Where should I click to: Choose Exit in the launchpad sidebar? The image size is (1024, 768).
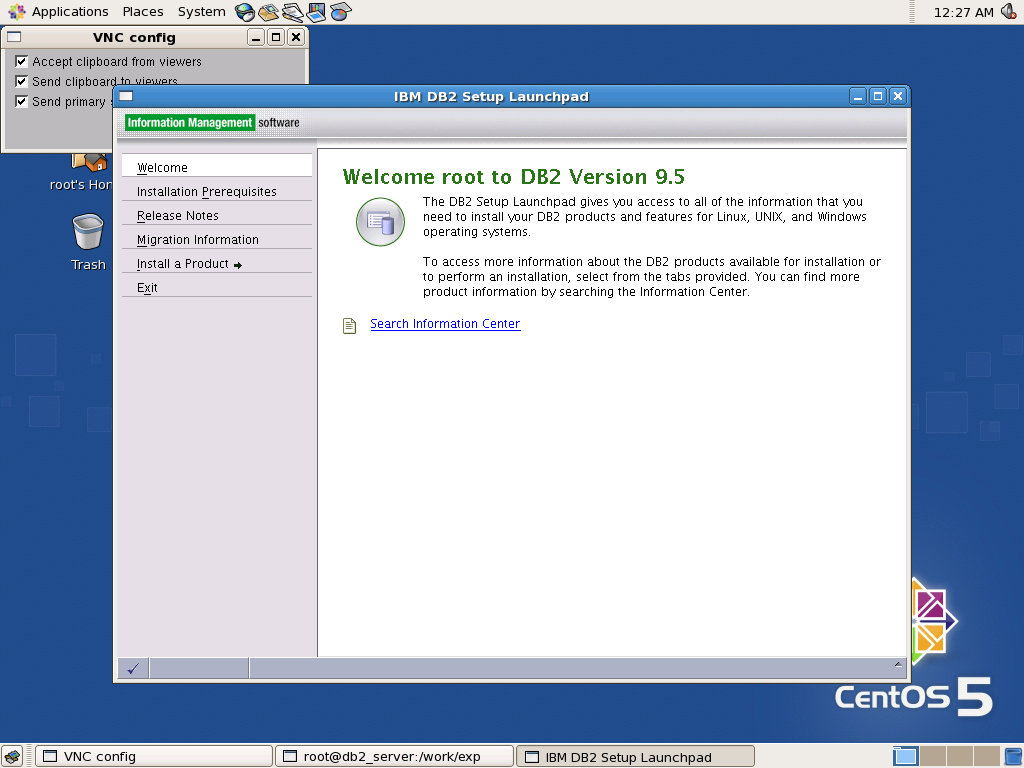(217, 287)
